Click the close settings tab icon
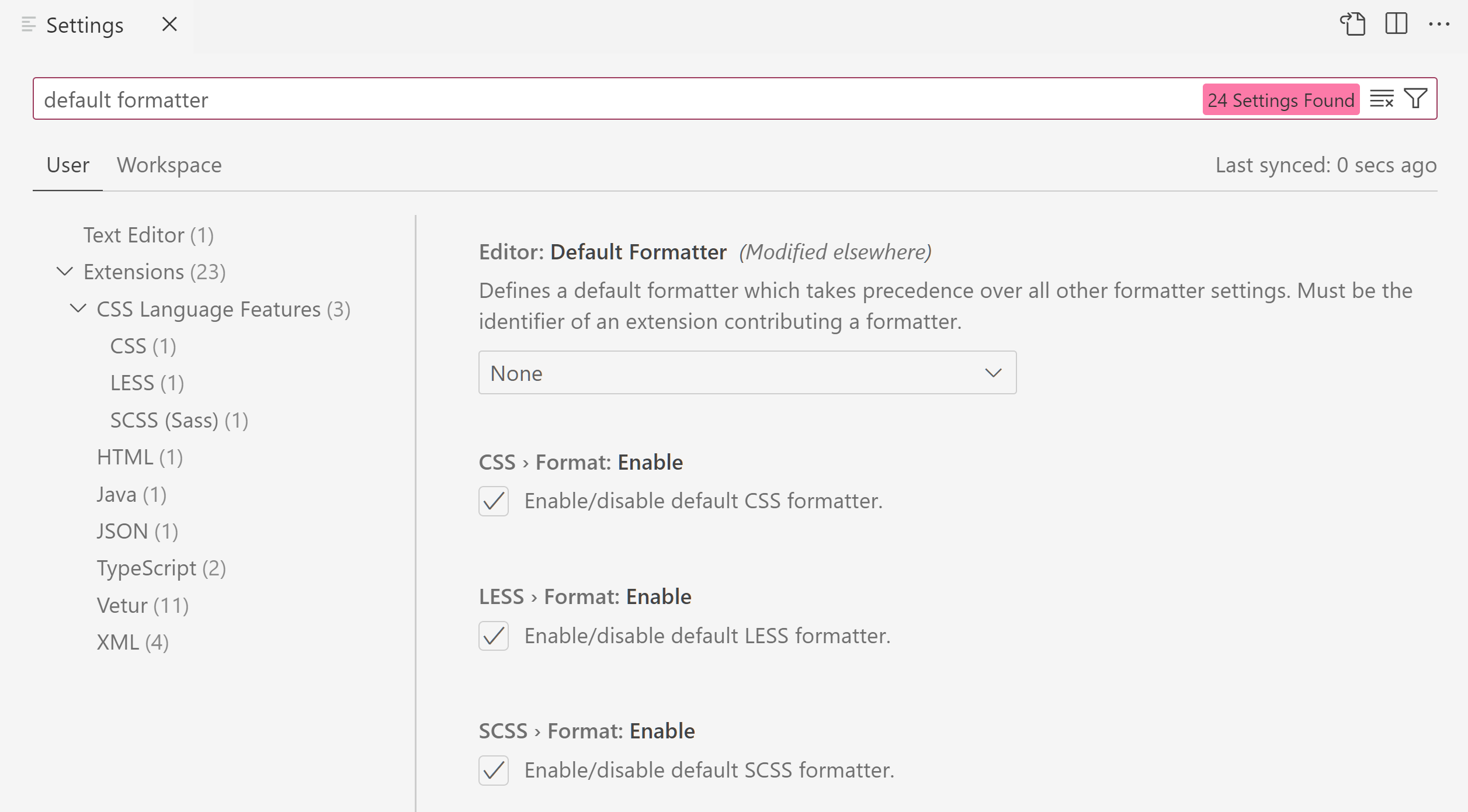This screenshot has width=1468, height=812. 168,24
